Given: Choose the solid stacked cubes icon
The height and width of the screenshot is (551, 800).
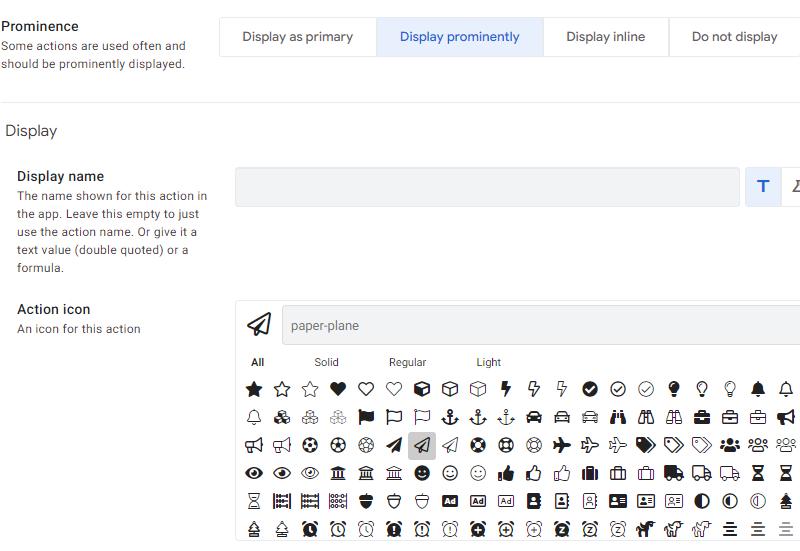Looking at the screenshot, I should coord(282,417).
